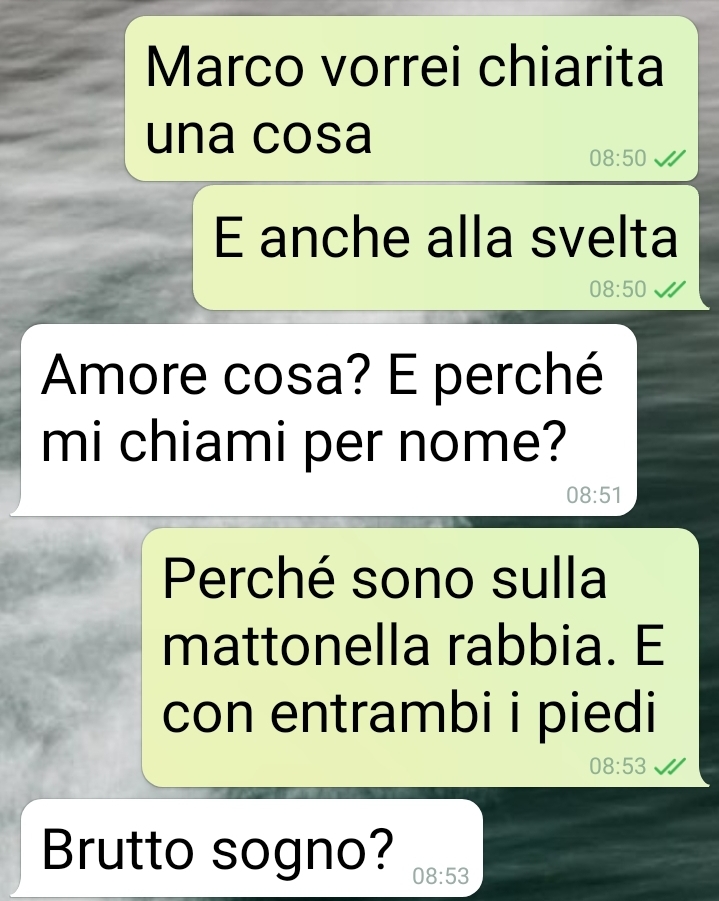Tap the 08:50 time under 'E anche alla svelta'
The height and width of the screenshot is (901, 719).
(x=618, y=289)
